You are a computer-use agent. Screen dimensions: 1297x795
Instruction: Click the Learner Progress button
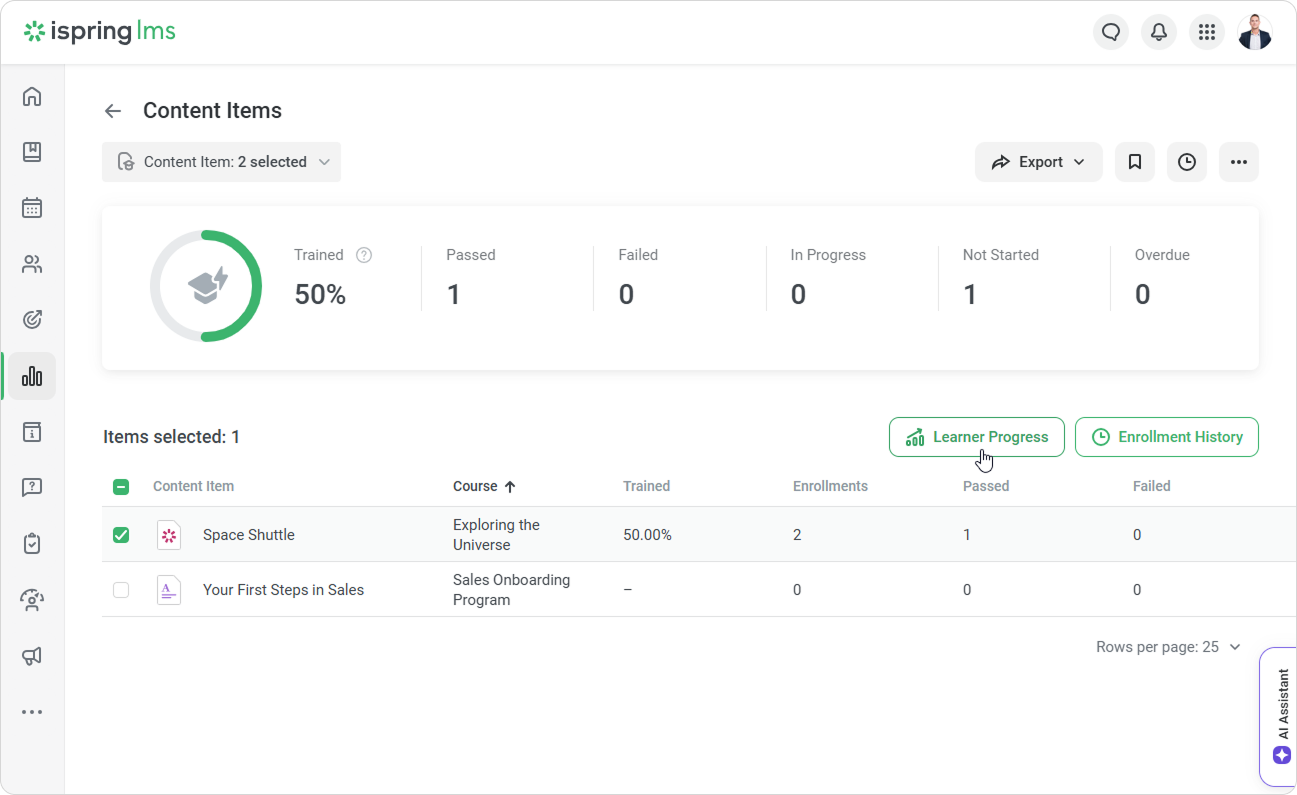(976, 437)
